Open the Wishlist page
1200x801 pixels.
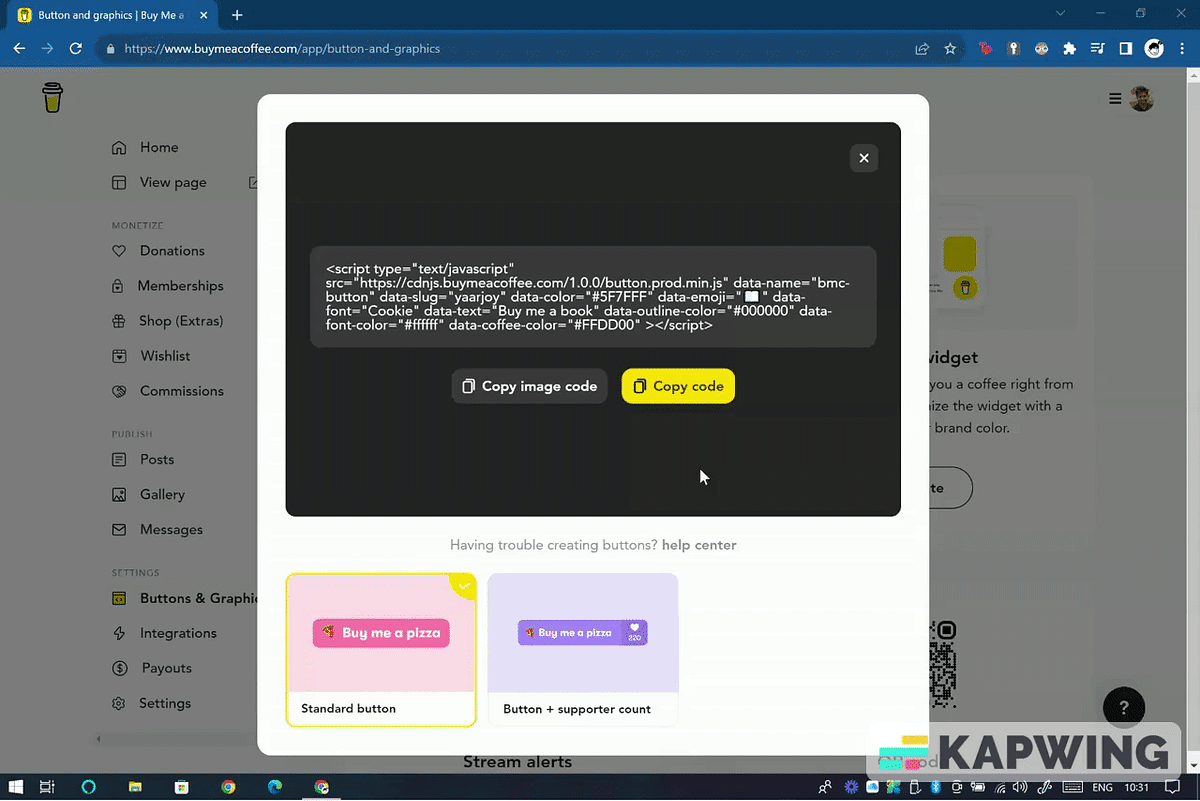click(165, 355)
